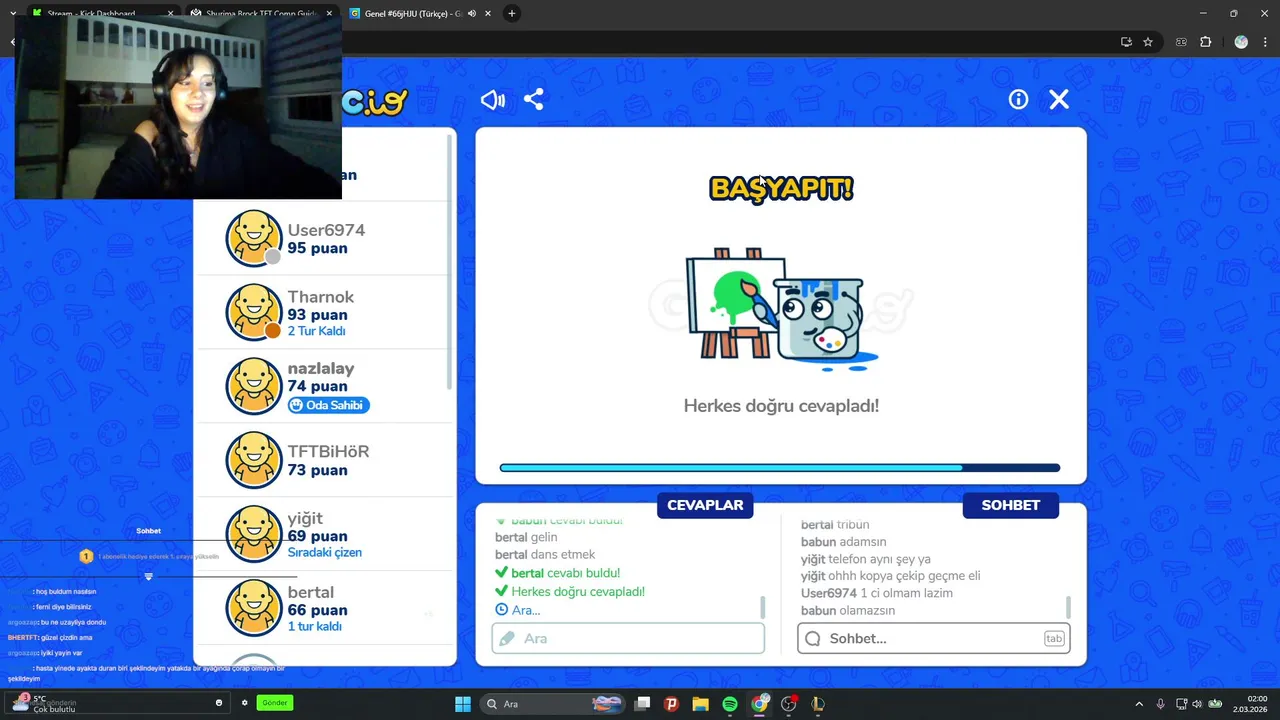Click 'bertal dans etmek' answer line

[545, 554]
